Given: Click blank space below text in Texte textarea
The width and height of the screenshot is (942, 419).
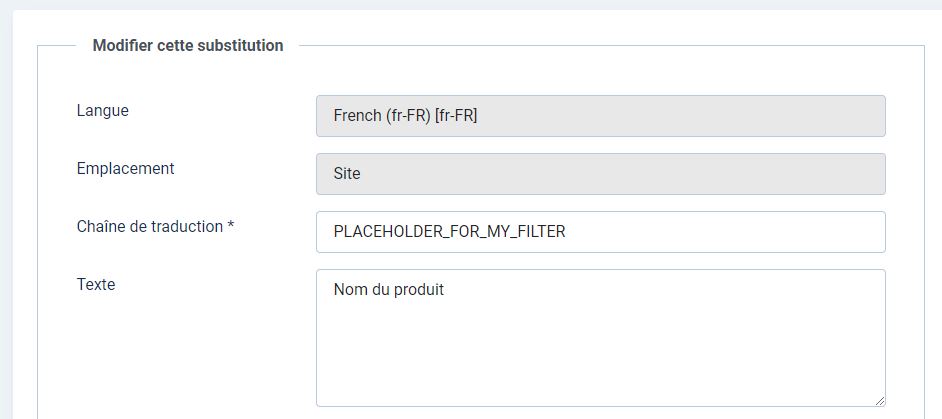Looking at the screenshot, I should pos(600,360).
